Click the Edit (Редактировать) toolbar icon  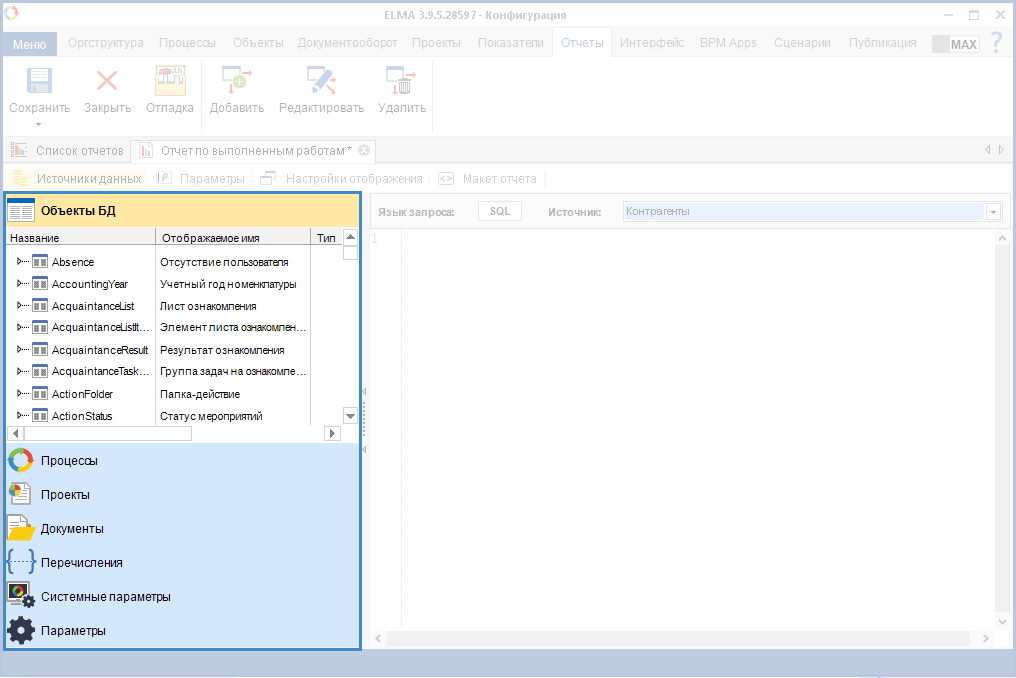(321, 82)
